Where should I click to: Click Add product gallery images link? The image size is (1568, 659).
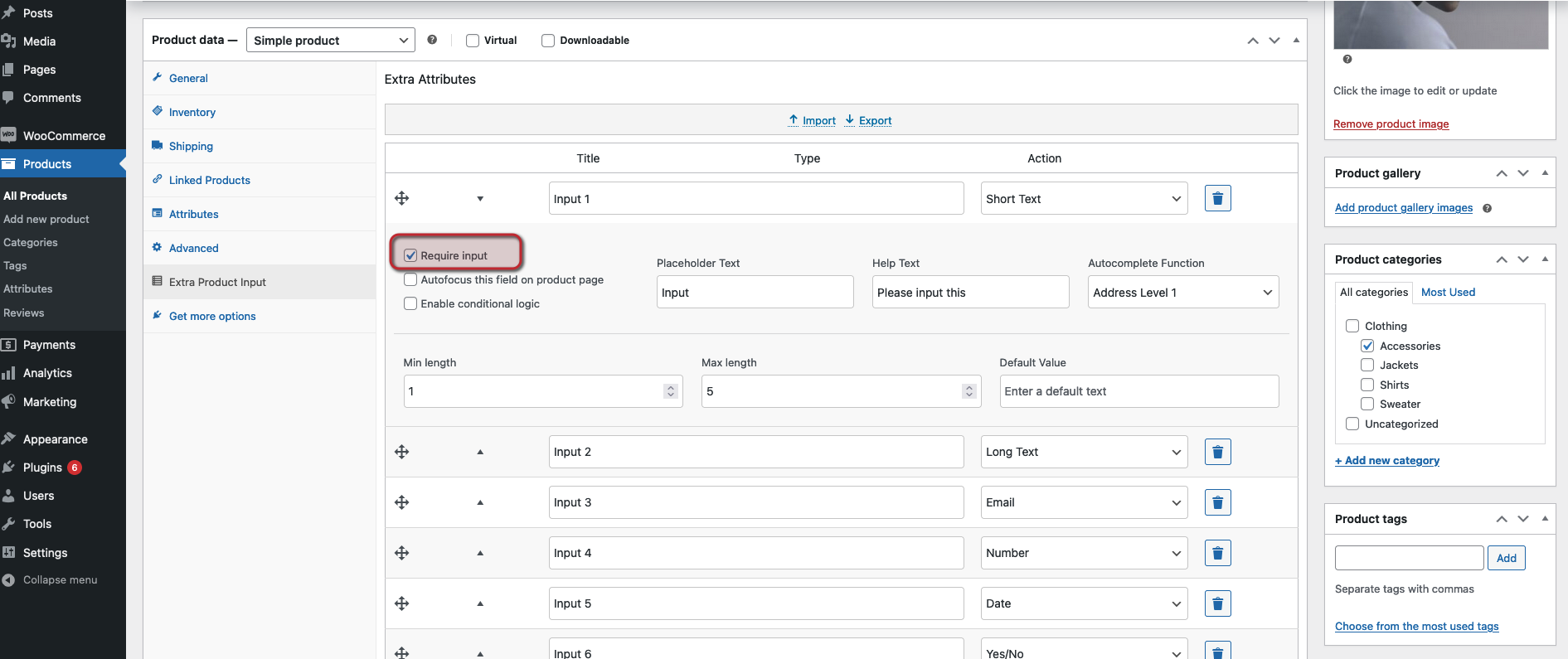pyautogui.click(x=1403, y=208)
